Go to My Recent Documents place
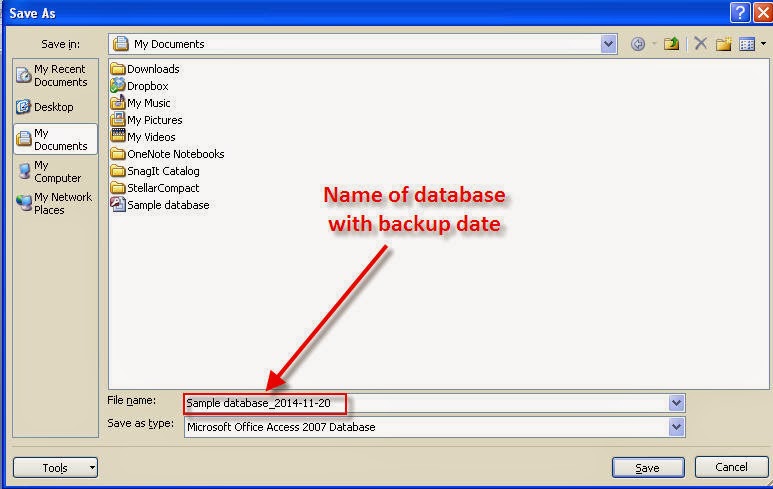The width and height of the screenshot is (773, 489). 53,75
